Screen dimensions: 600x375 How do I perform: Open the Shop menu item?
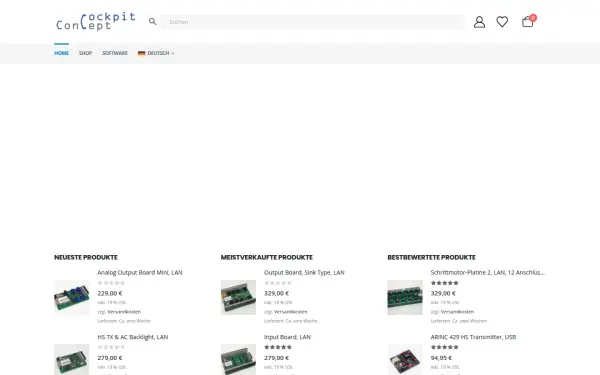click(x=85, y=53)
